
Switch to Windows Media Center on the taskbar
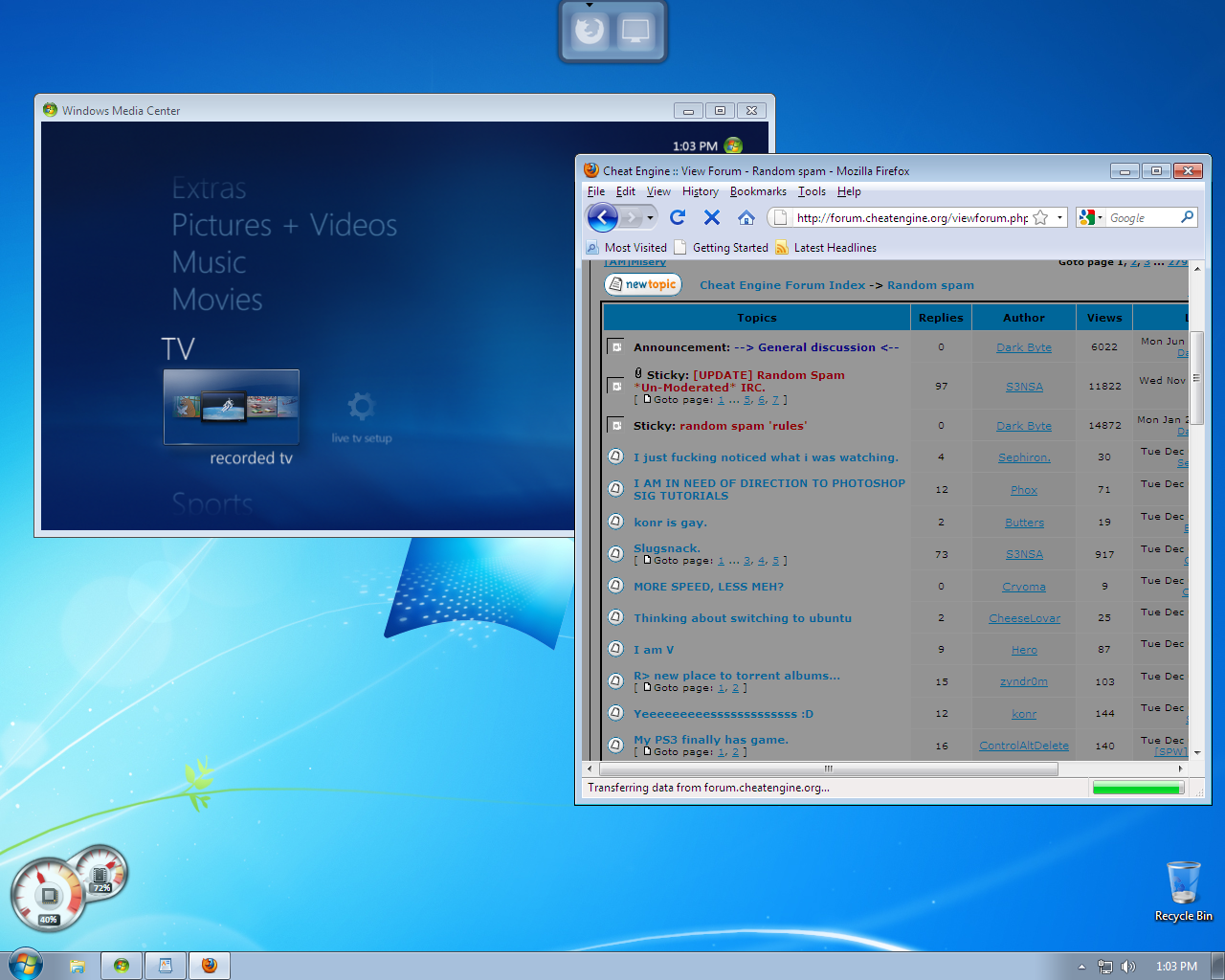[x=122, y=966]
